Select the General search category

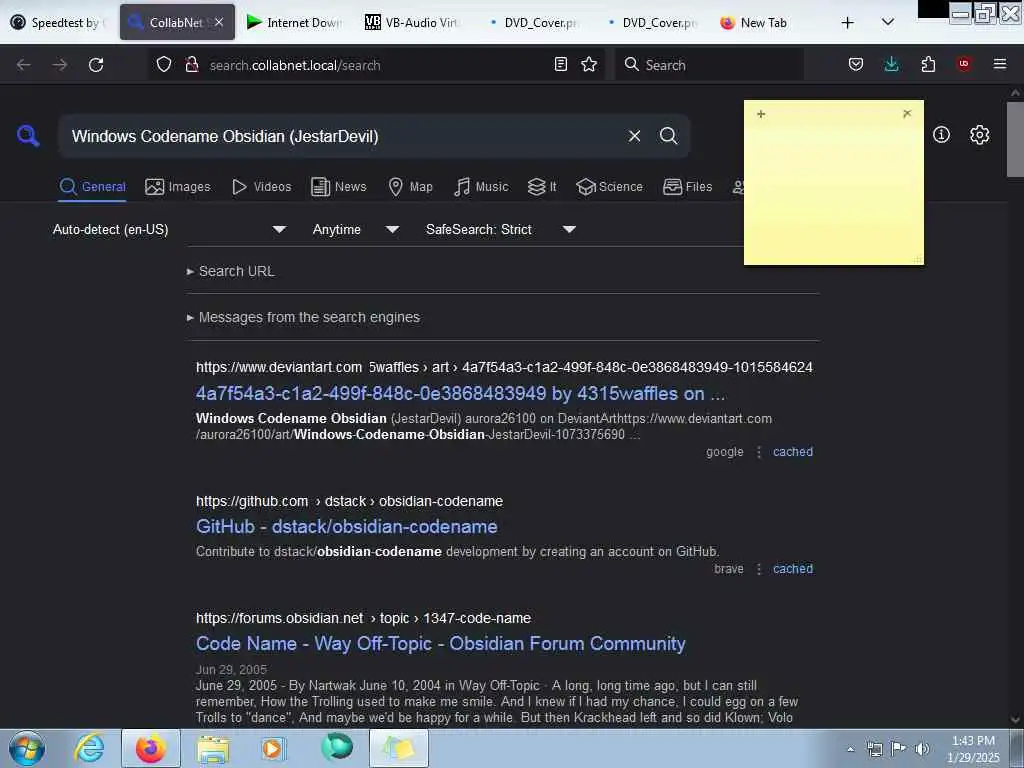92,187
